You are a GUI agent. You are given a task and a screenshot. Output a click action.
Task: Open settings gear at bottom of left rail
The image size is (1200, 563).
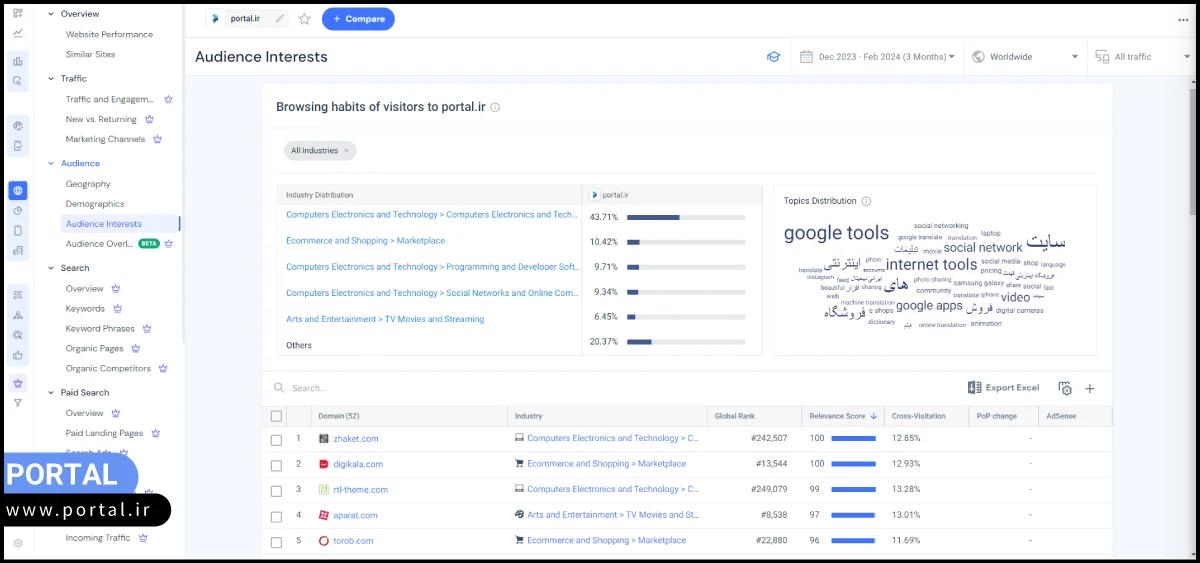coord(17,543)
